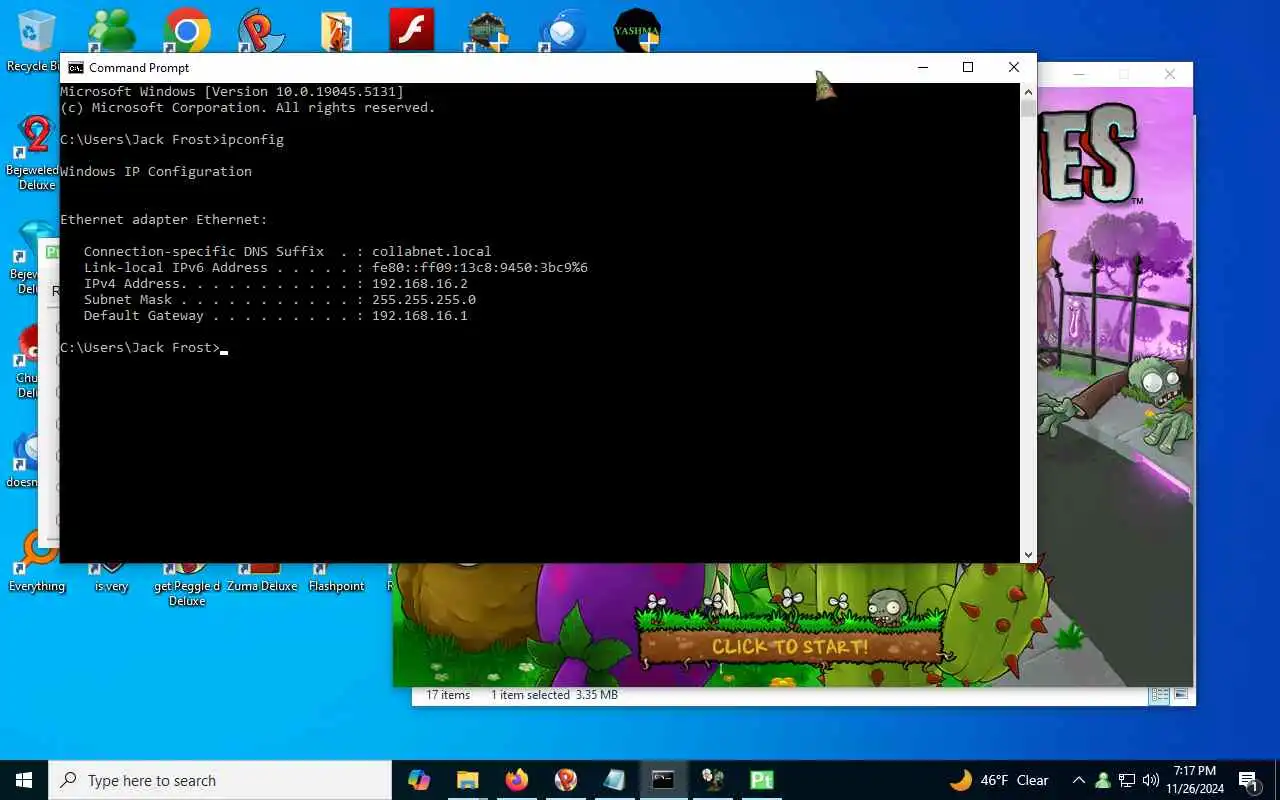Click the '1 item selected 3.35 MB' status text
The image size is (1280, 800).
coord(554,695)
